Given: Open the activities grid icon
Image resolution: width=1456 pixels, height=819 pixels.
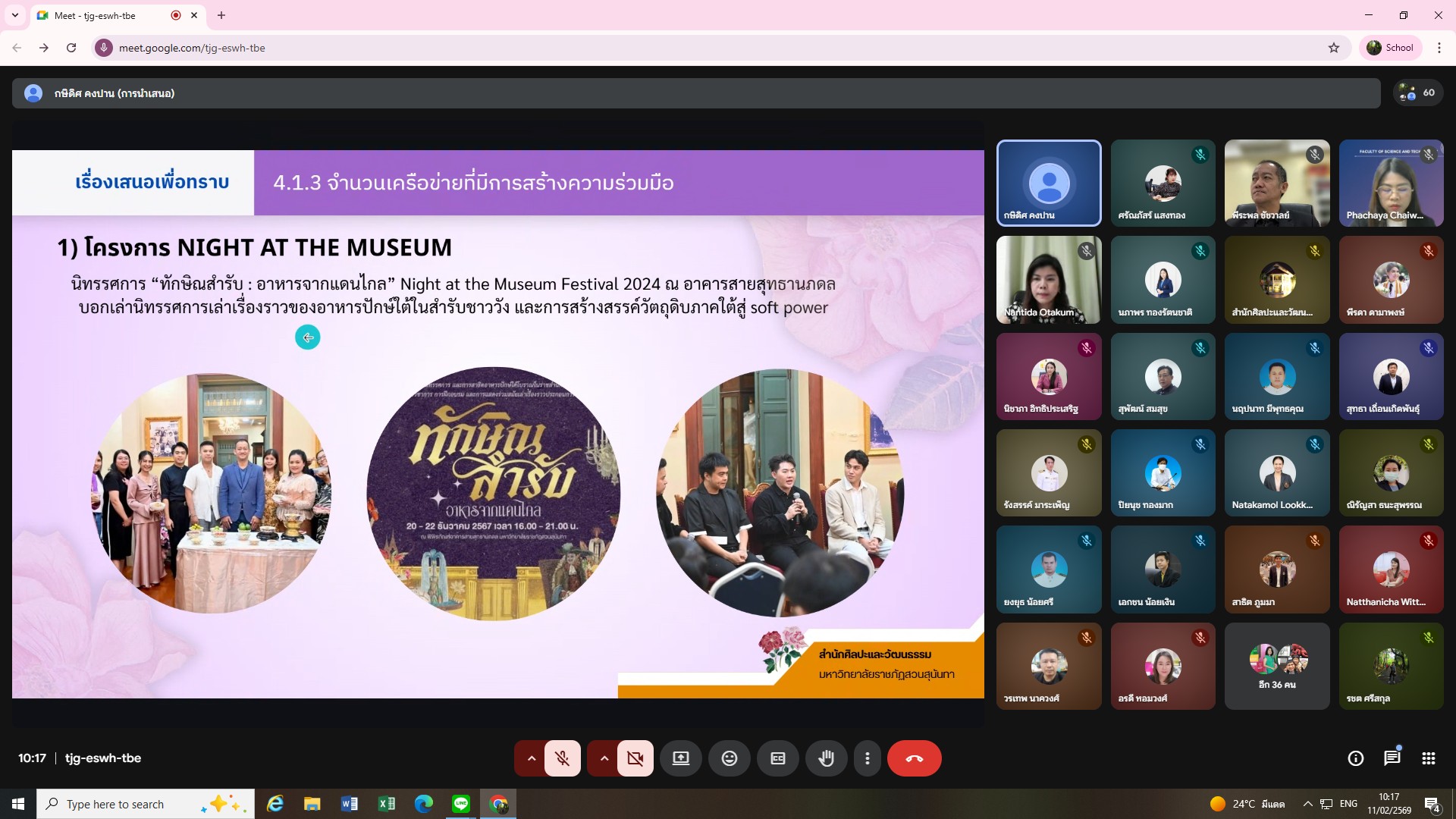Looking at the screenshot, I should point(1428,758).
